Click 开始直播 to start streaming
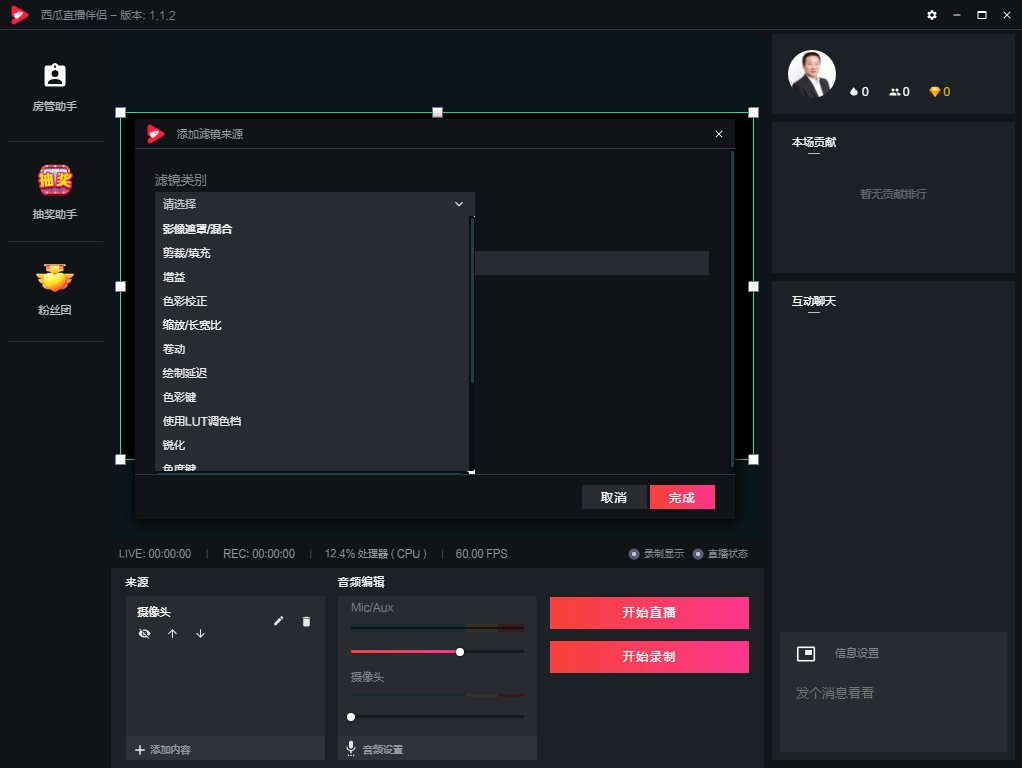The width and height of the screenshot is (1022, 768). tap(648, 612)
